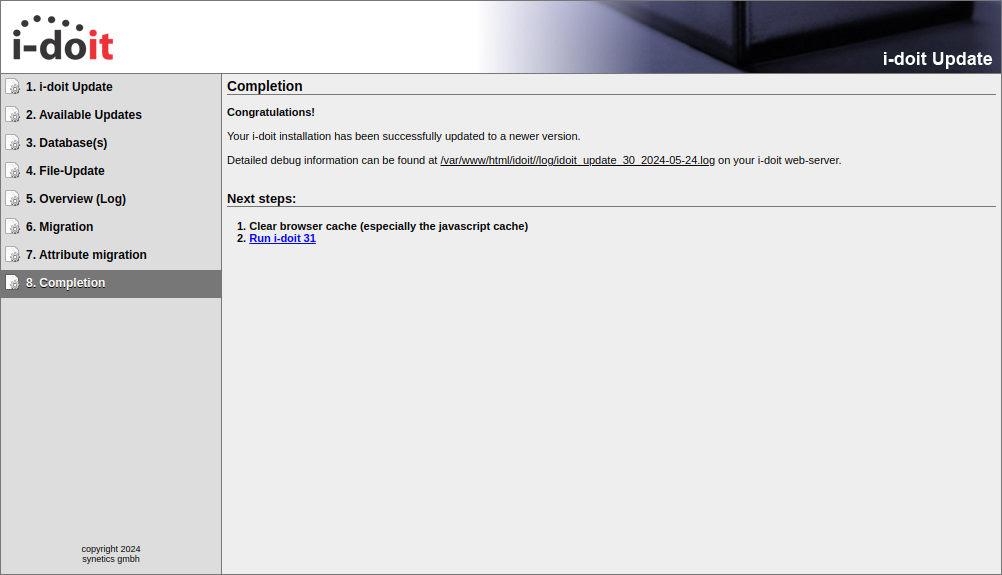
Task: Click the icon beside Overview (Log) step
Action: pos(13,199)
